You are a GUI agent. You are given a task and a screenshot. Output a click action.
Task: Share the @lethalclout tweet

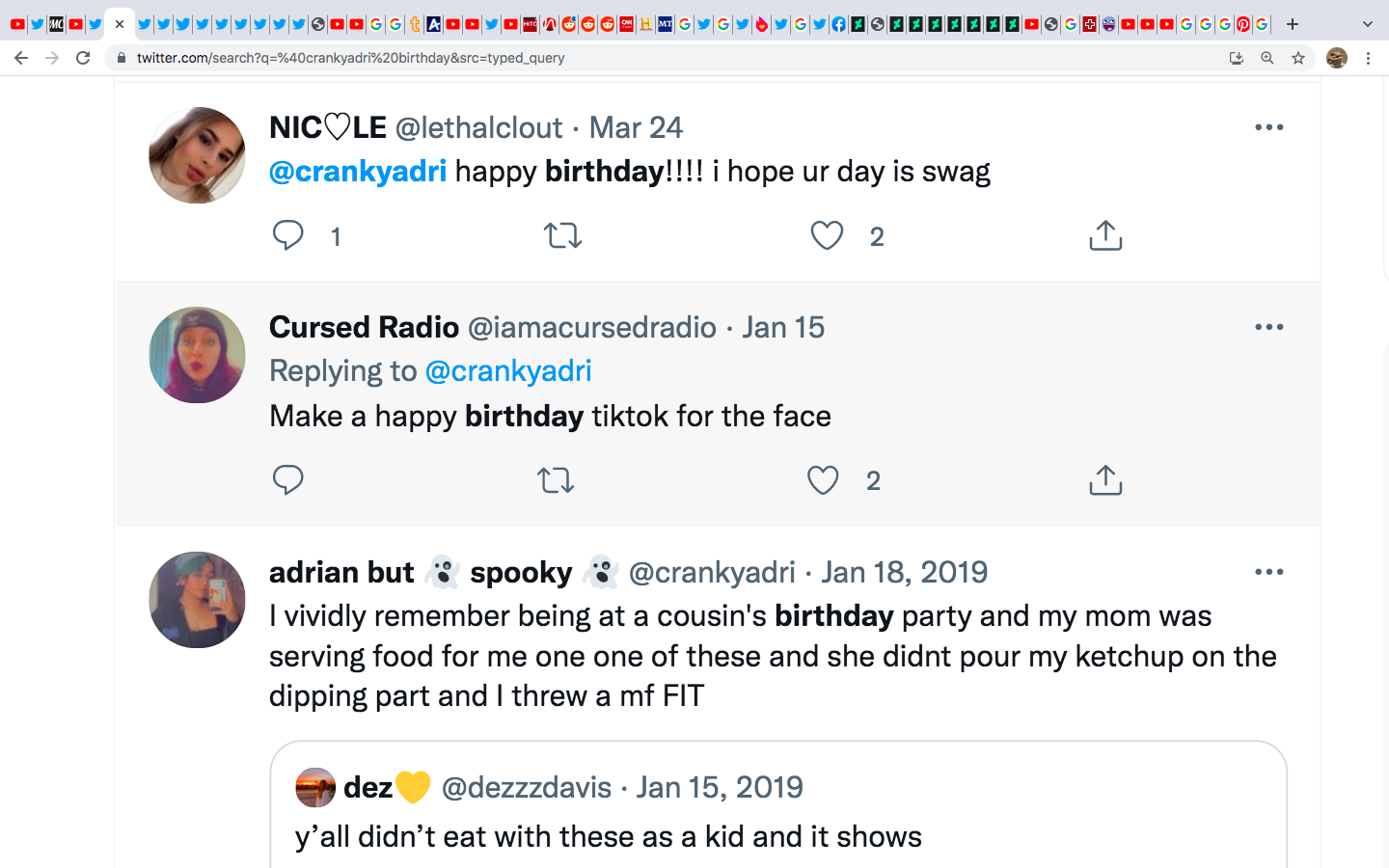pos(1105,235)
